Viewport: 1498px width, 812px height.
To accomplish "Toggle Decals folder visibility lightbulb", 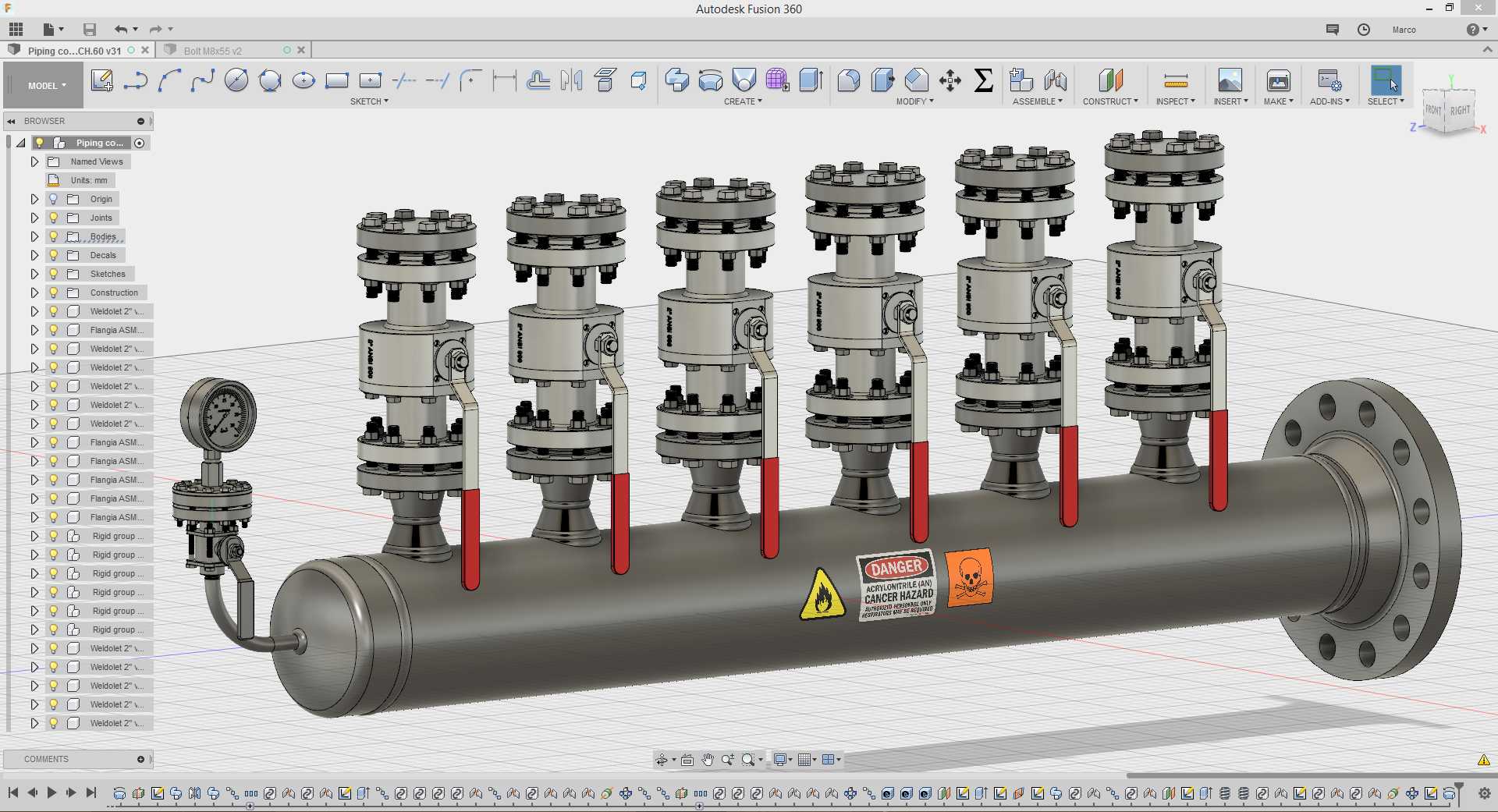I will tap(54, 255).
